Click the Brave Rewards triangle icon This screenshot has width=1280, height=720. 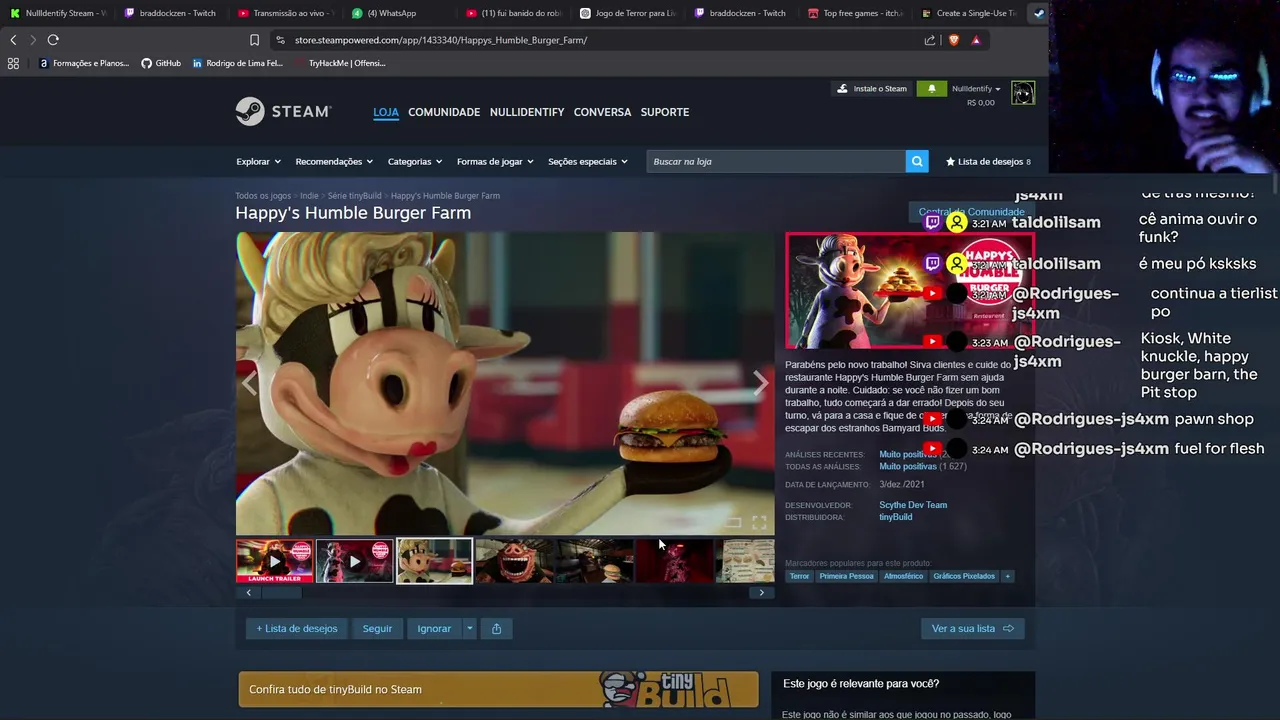click(976, 40)
